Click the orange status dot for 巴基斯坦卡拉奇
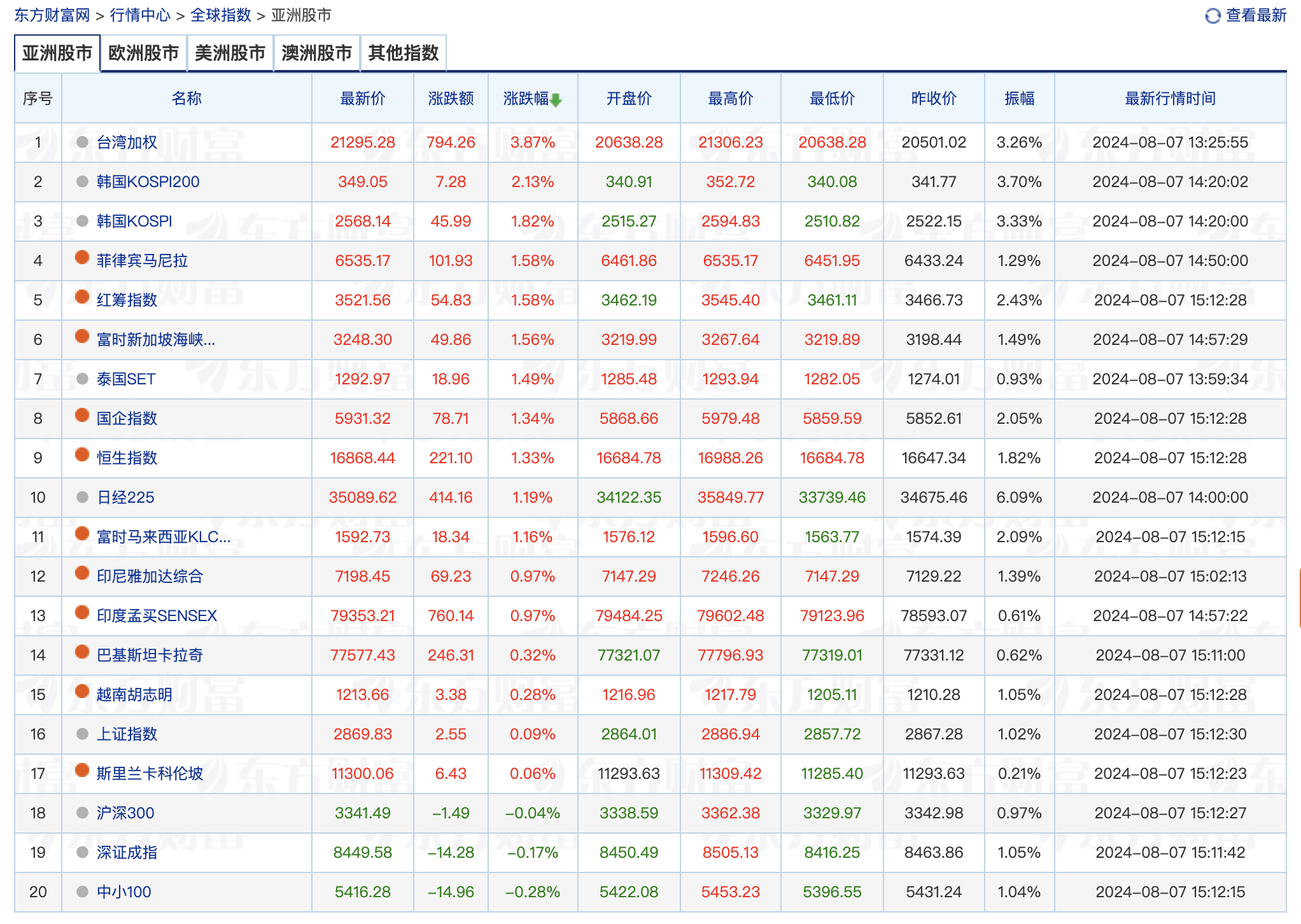 coord(82,652)
